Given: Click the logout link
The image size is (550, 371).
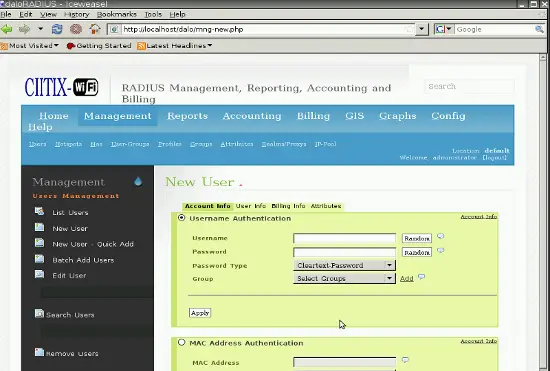Looking at the screenshot, I should 495,158.
